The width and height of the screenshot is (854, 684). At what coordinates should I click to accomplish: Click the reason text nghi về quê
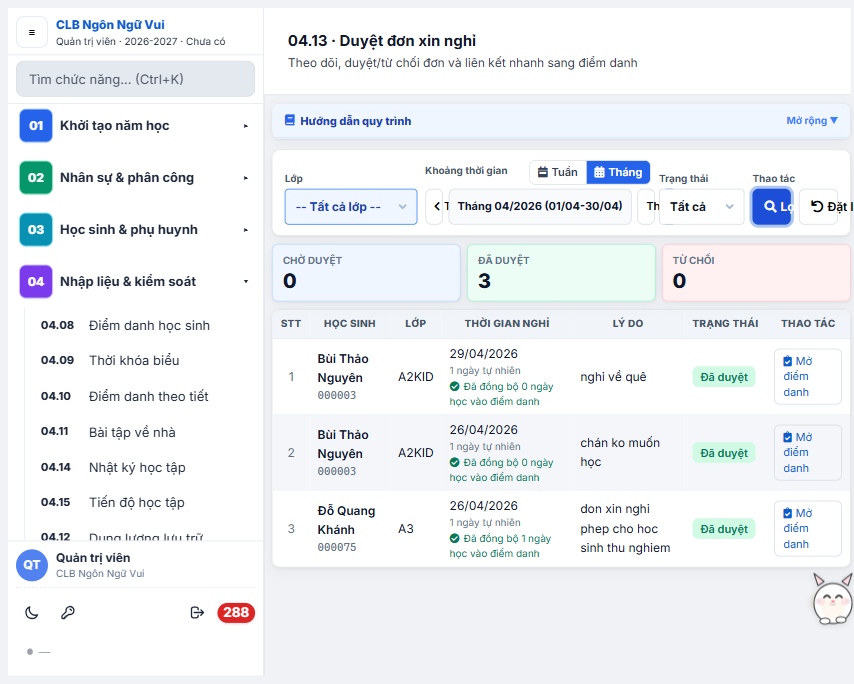click(613, 377)
